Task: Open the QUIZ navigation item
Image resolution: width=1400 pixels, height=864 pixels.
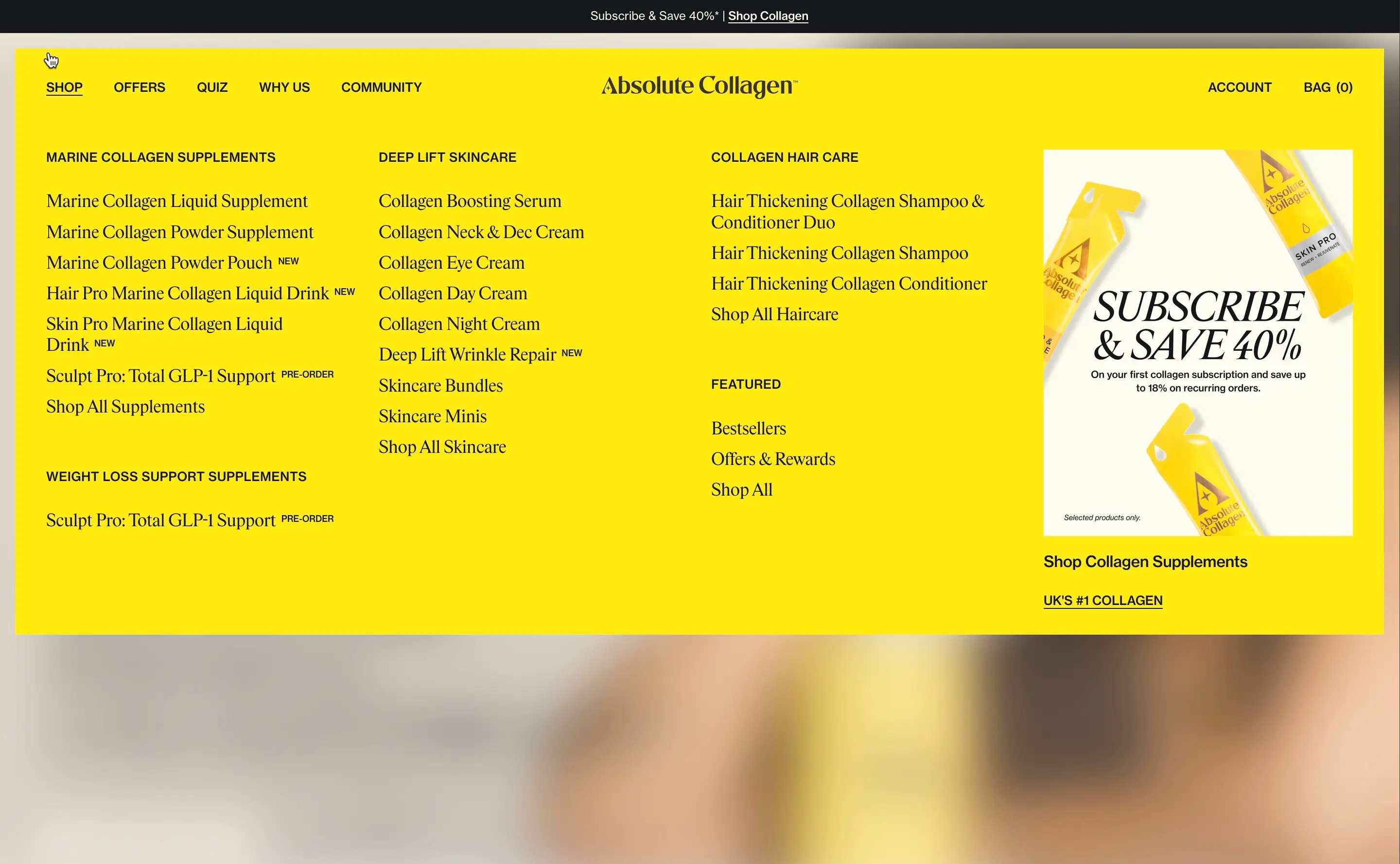Action: 212,87
